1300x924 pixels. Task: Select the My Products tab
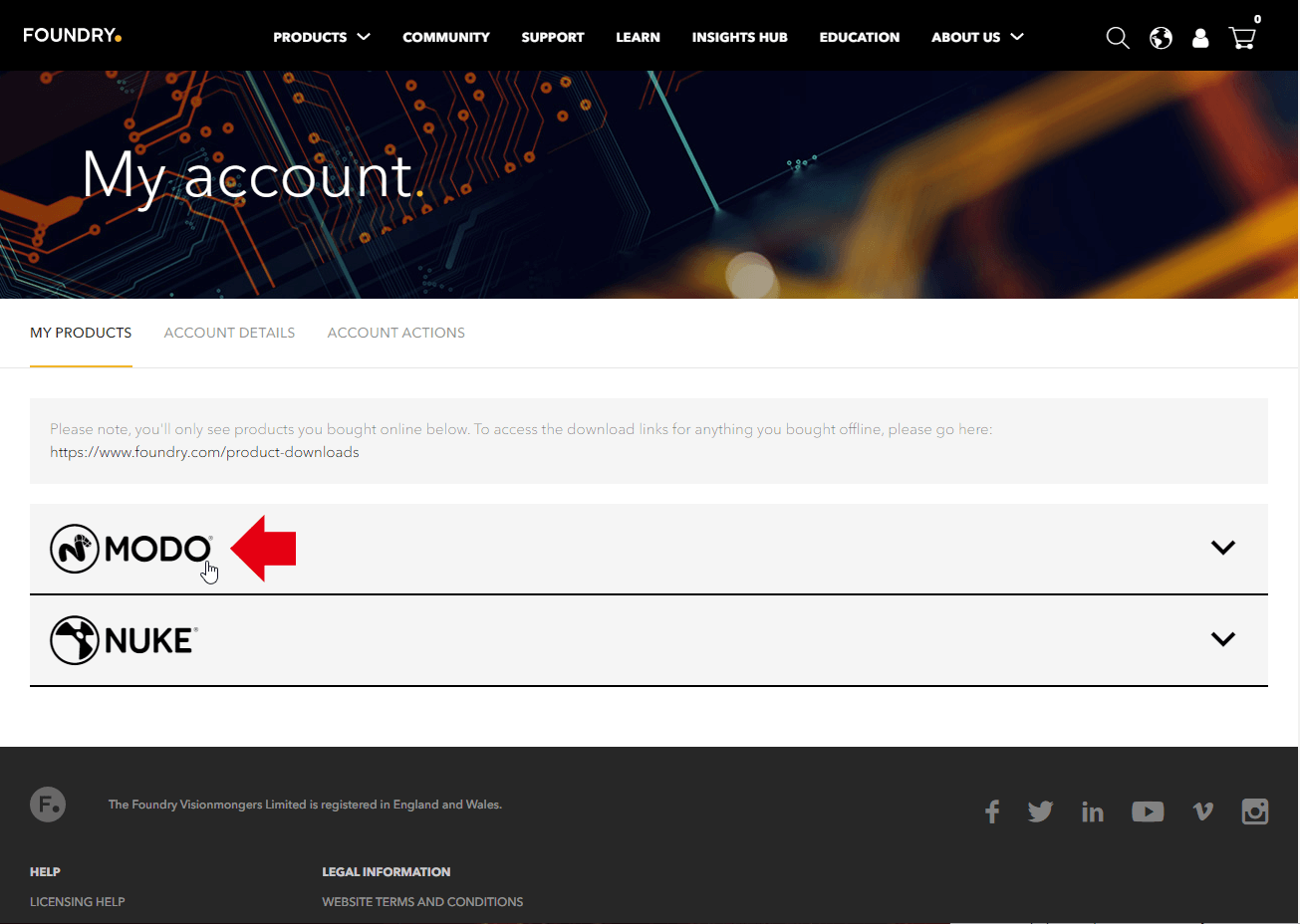[81, 333]
